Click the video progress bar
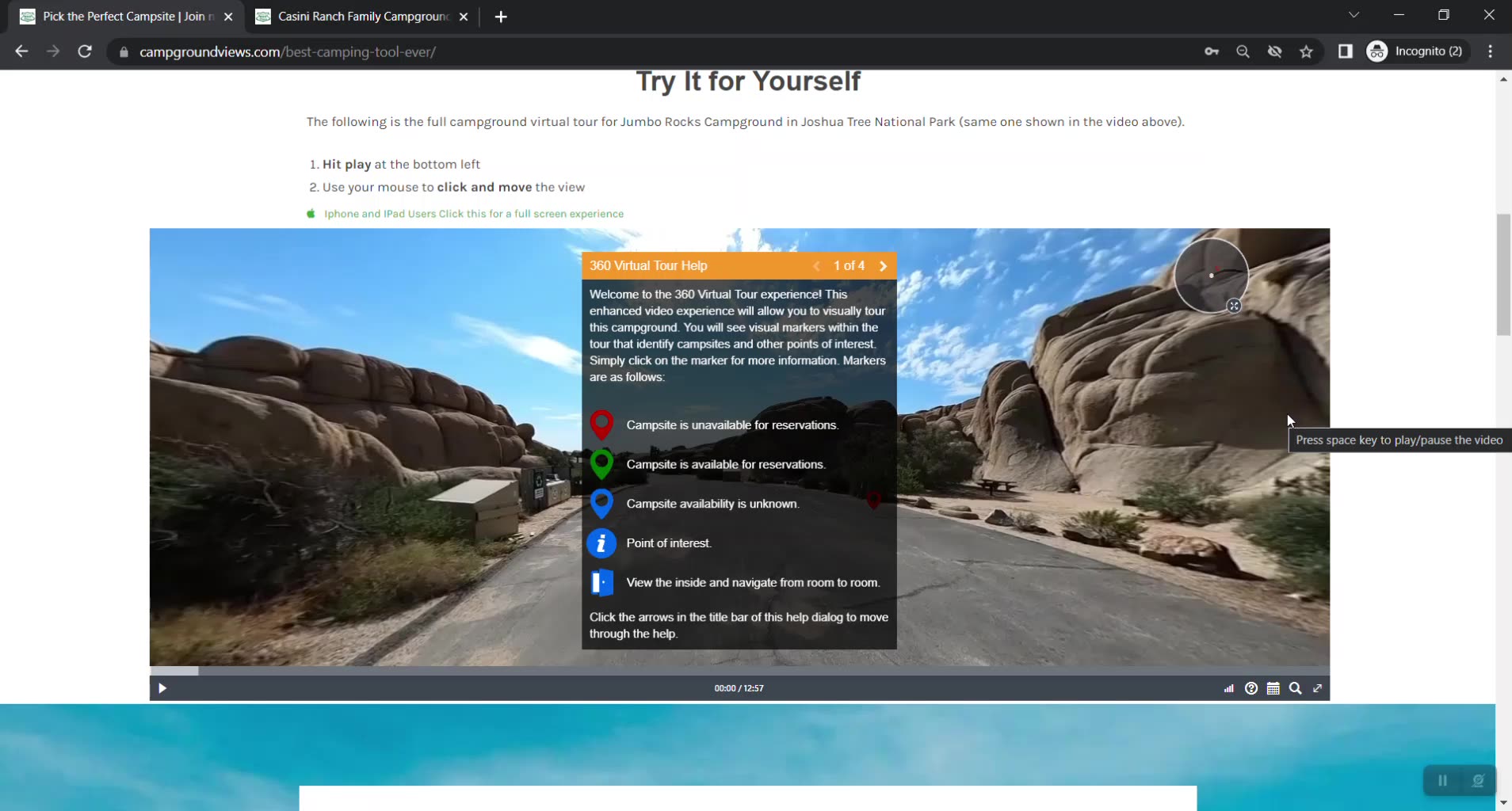The height and width of the screenshot is (811, 1512). (739, 671)
